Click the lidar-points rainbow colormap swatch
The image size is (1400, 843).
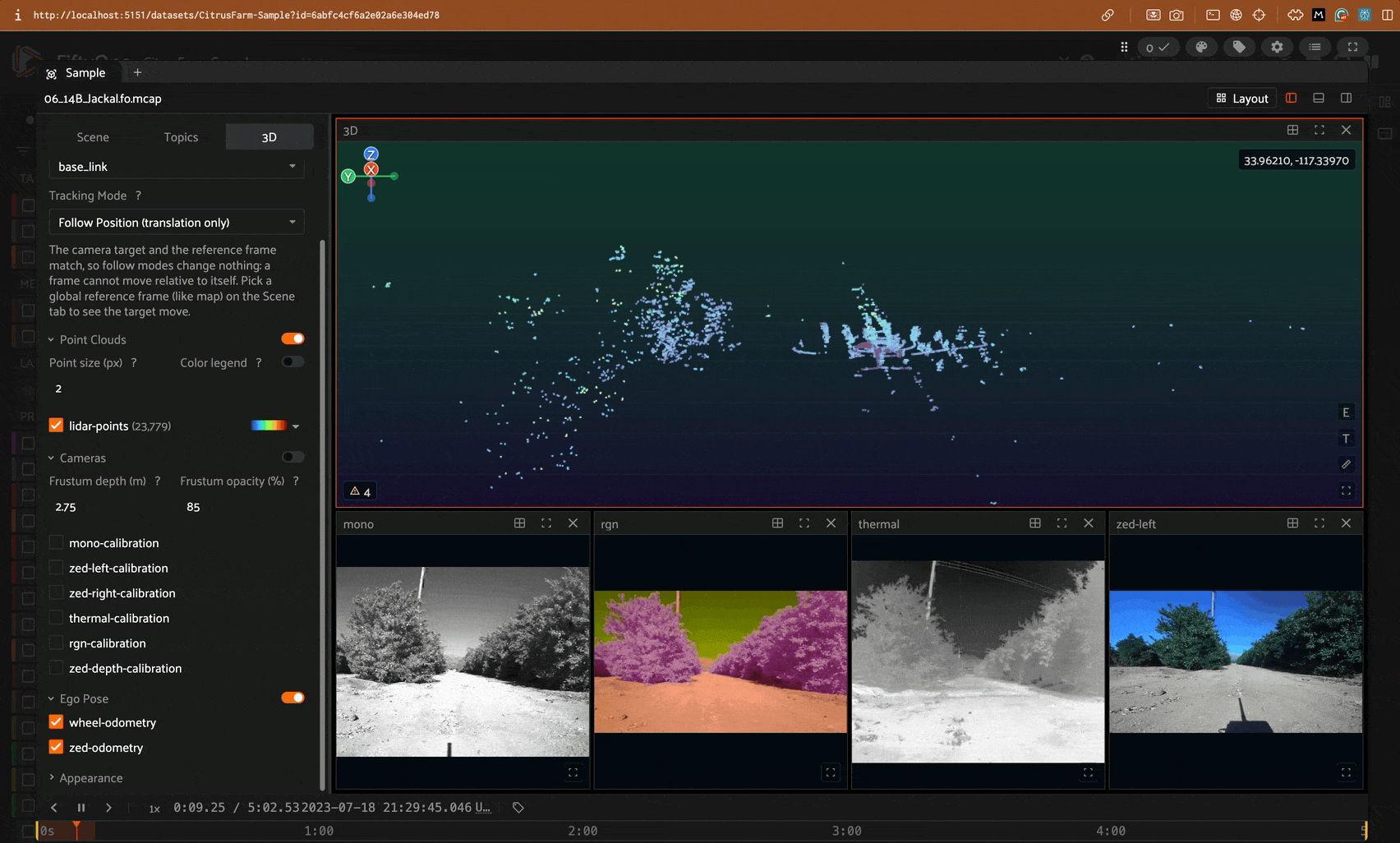(x=269, y=426)
